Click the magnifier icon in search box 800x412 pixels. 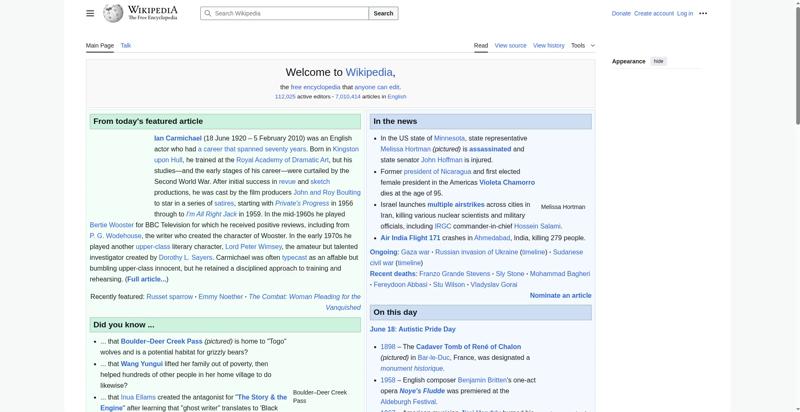coord(208,13)
